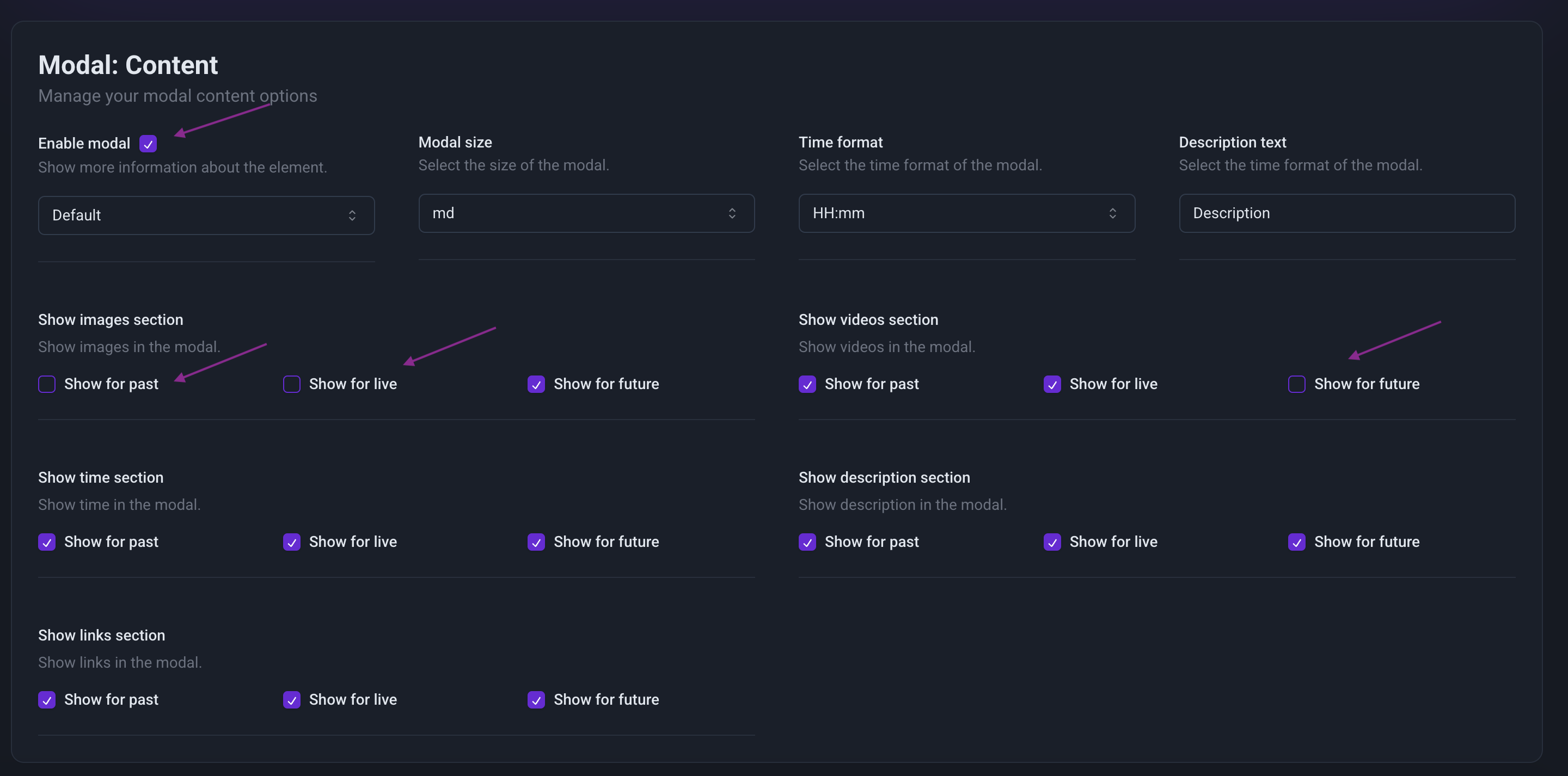Uncheck Show for past in description section
1568x776 pixels.
pos(807,541)
